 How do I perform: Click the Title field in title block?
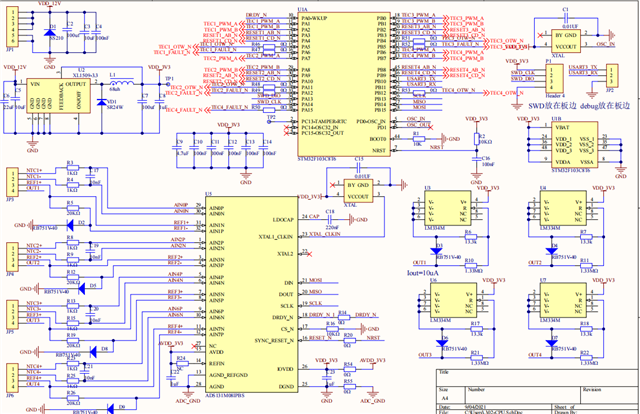[x=538, y=378]
